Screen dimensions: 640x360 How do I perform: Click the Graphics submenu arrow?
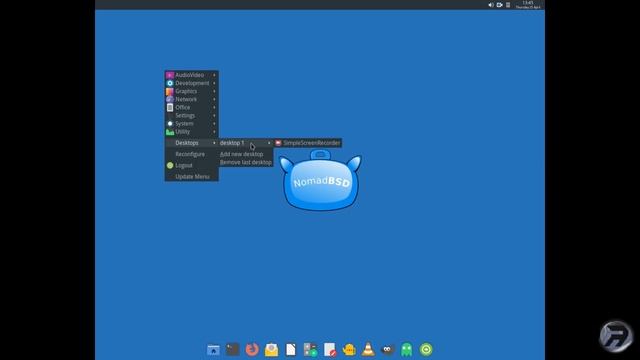[214, 91]
